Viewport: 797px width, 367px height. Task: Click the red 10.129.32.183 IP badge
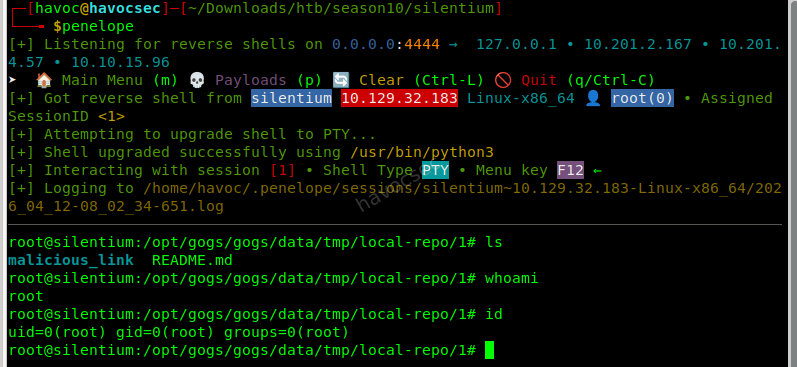click(400, 98)
